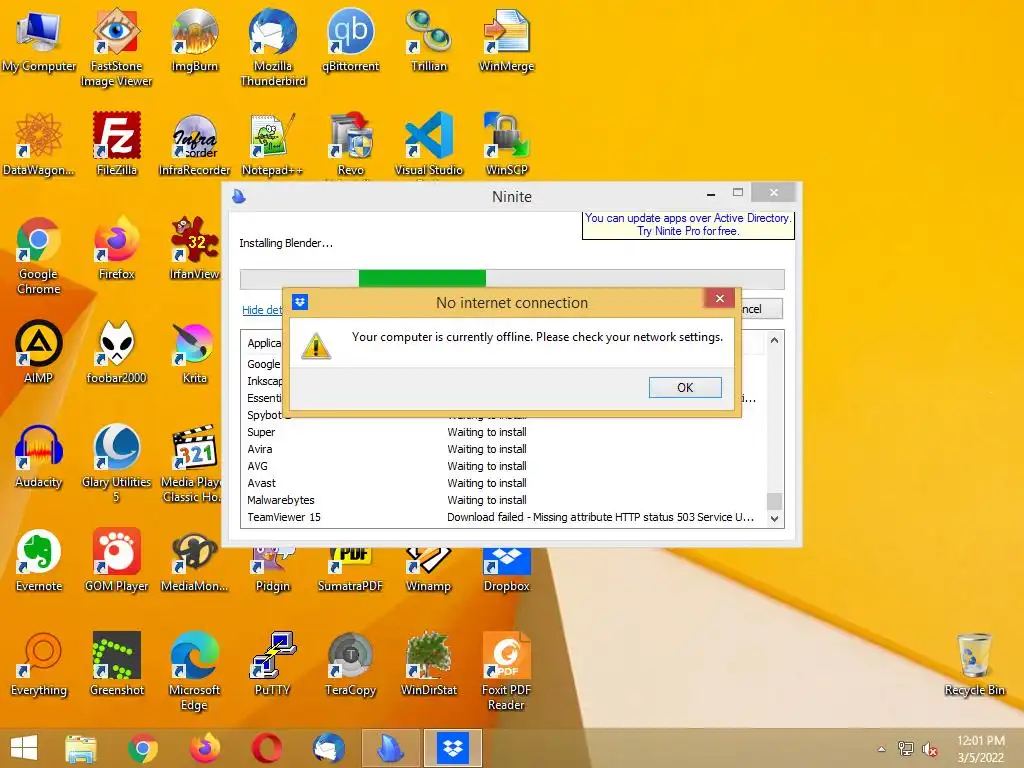Viewport: 1024px width, 768px height.
Task: Switch to Dropbox in the taskbar
Action: pos(453,748)
